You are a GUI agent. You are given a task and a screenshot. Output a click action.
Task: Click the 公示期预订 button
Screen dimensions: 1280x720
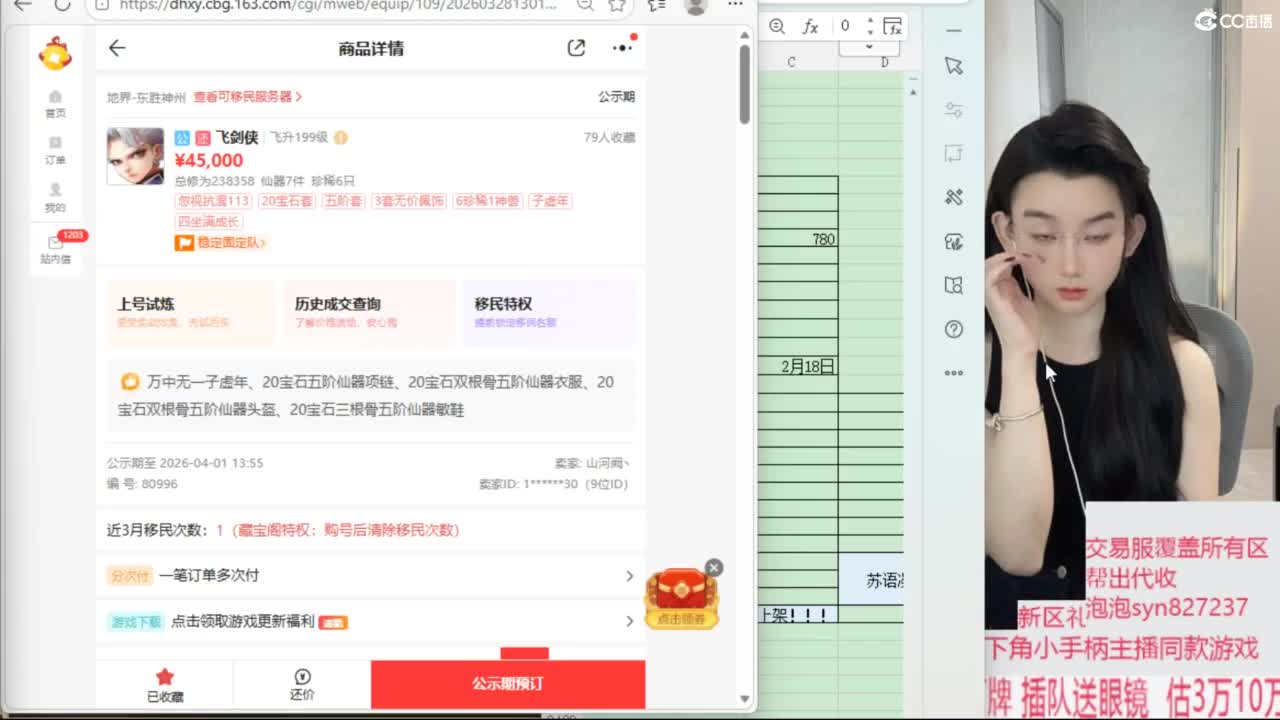tap(508, 684)
